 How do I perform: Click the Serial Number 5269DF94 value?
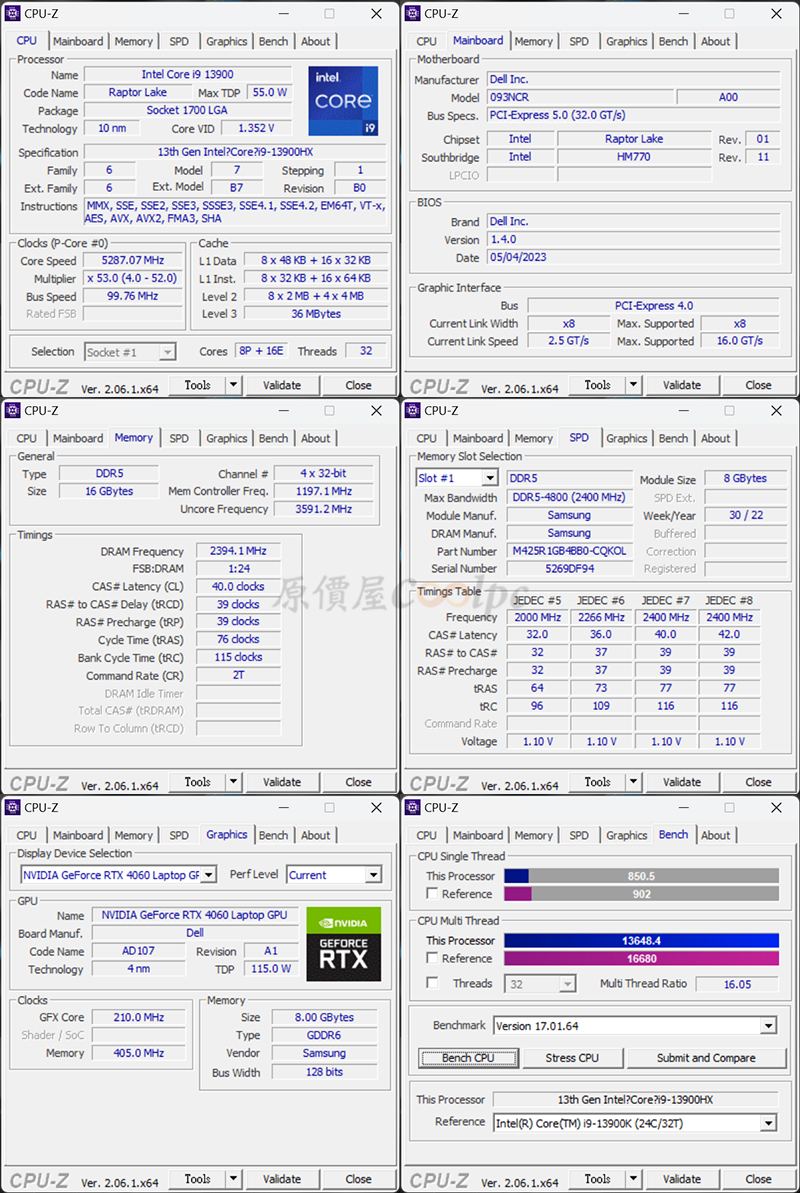click(569, 568)
